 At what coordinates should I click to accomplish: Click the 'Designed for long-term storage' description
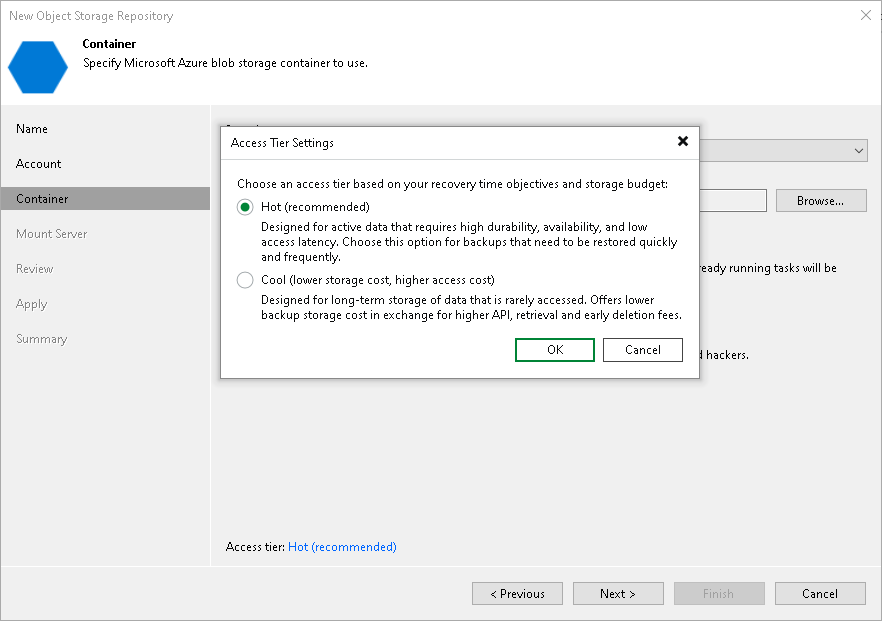(x=471, y=307)
